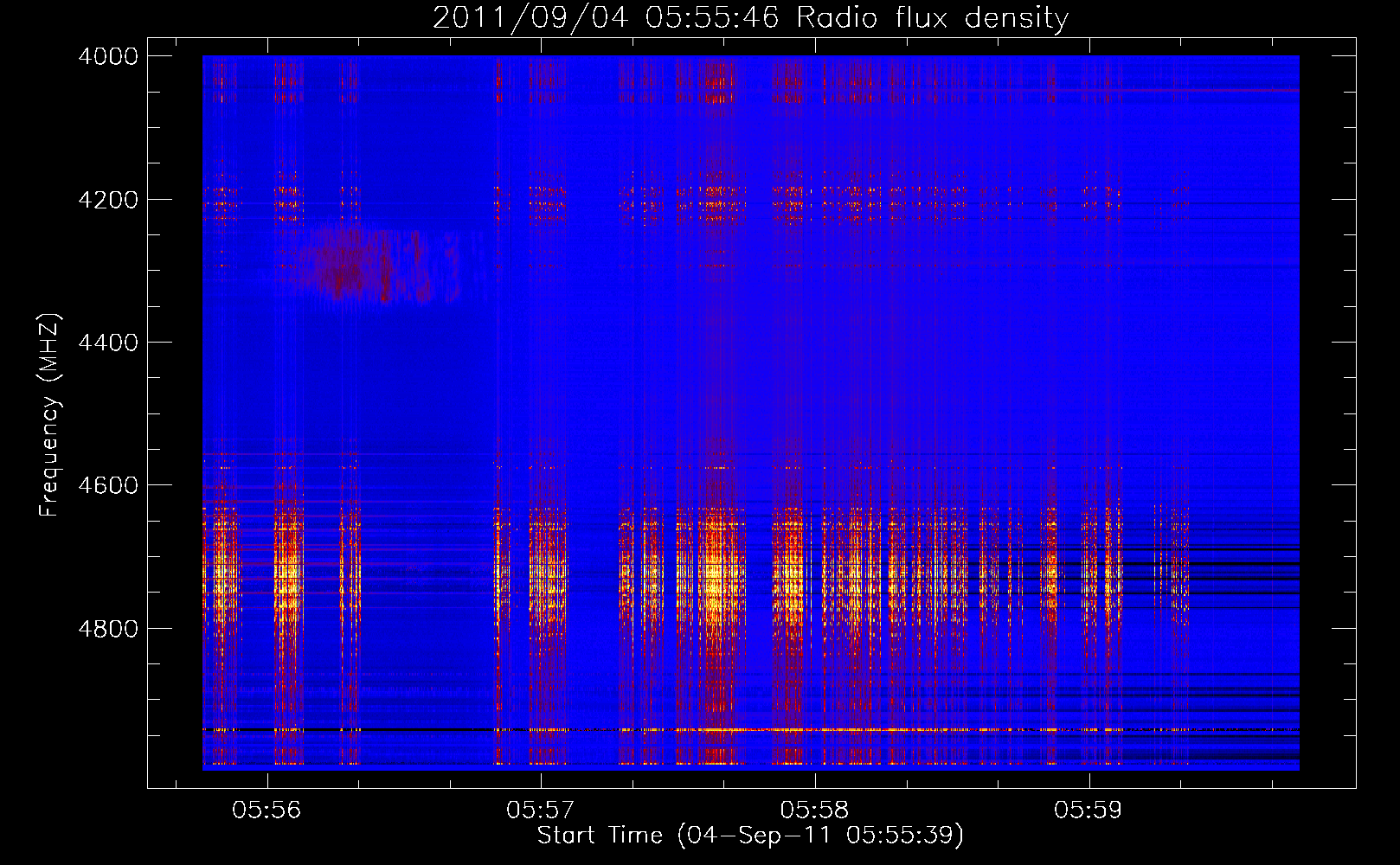The width and height of the screenshot is (1400, 865).
Task: Click the plot title "2011/09/04 05:55:46 Radio flux density"
Action: click(750, 17)
